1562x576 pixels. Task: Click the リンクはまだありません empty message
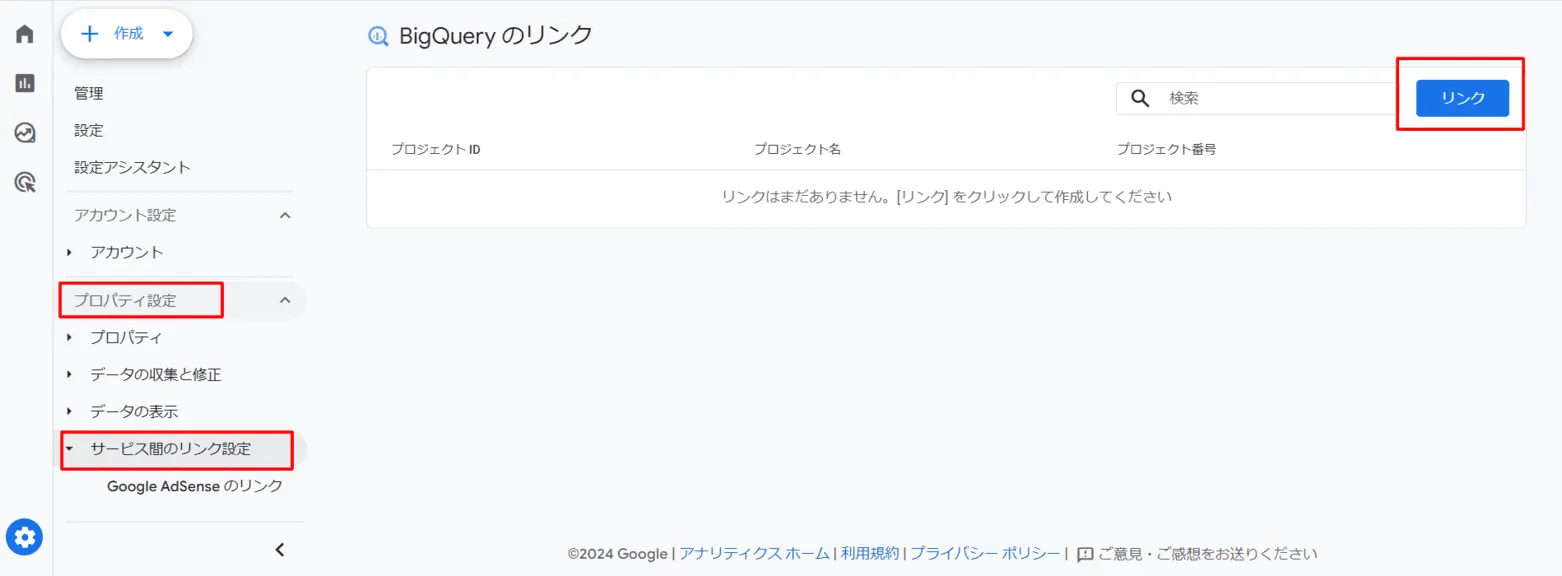click(x=946, y=197)
